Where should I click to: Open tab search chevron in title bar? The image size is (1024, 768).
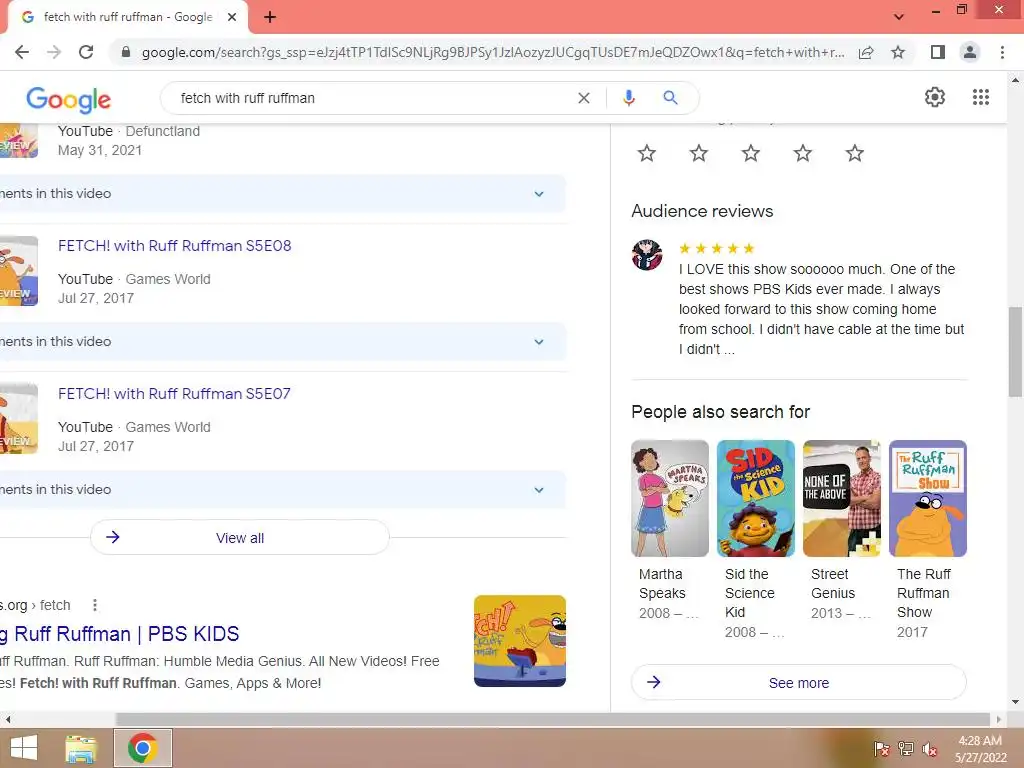point(899,17)
